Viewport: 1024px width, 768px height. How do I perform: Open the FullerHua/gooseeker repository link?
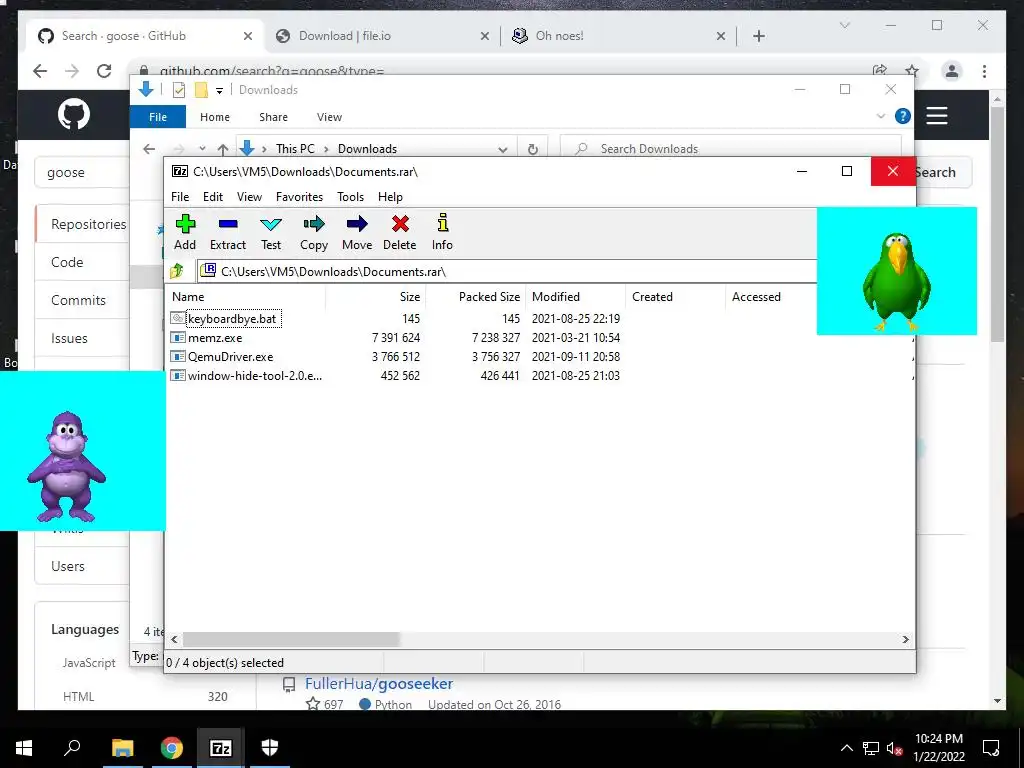click(x=379, y=684)
